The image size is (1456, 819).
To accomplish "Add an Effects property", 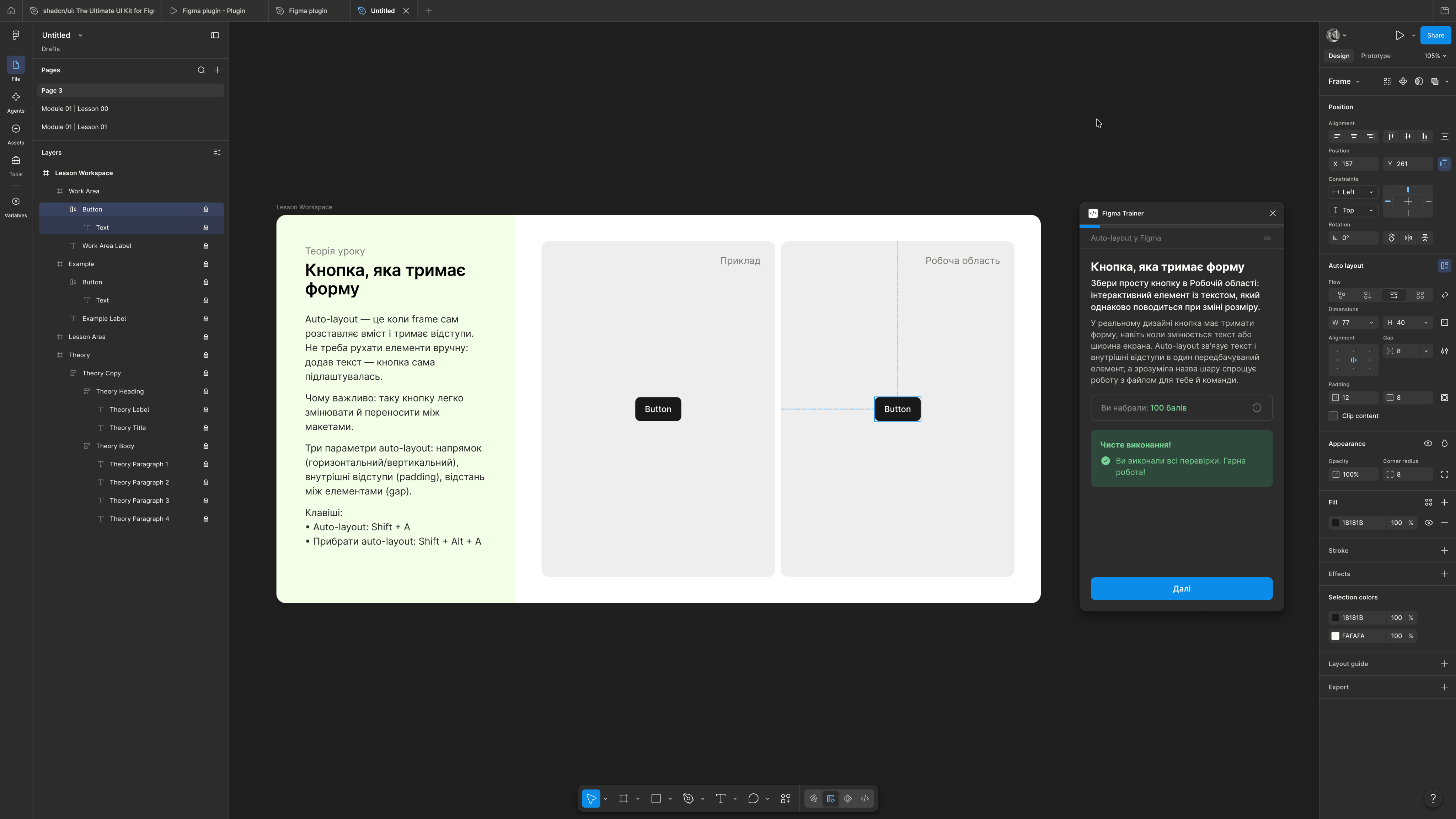I will click(x=1444, y=574).
